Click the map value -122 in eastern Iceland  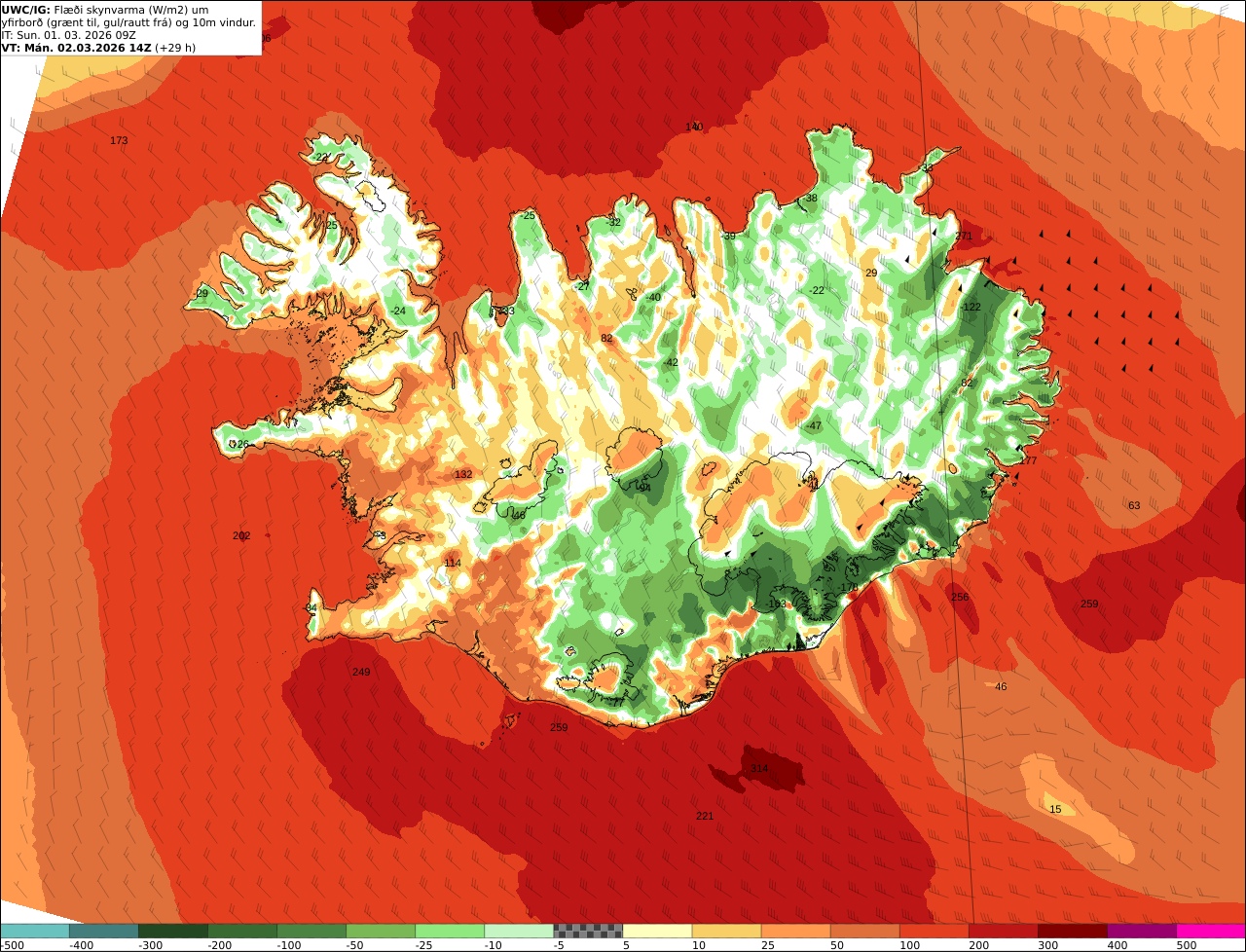[970, 308]
